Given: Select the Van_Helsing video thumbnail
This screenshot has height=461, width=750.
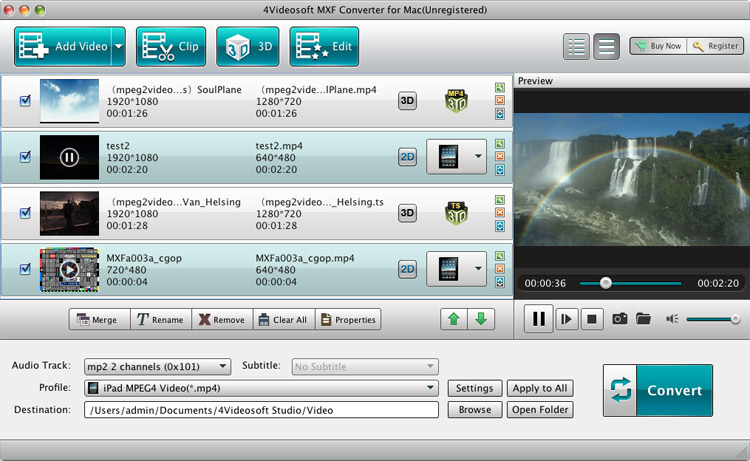Looking at the screenshot, I should pyautogui.click(x=69, y=213).
